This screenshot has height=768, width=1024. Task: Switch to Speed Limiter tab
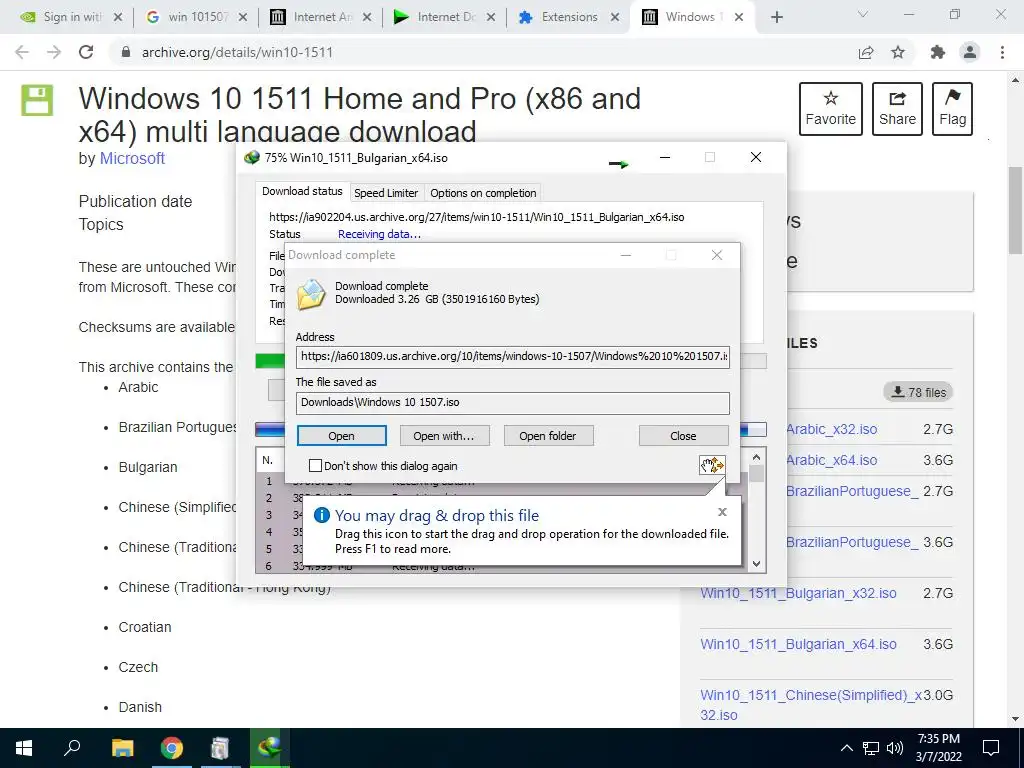386,193
